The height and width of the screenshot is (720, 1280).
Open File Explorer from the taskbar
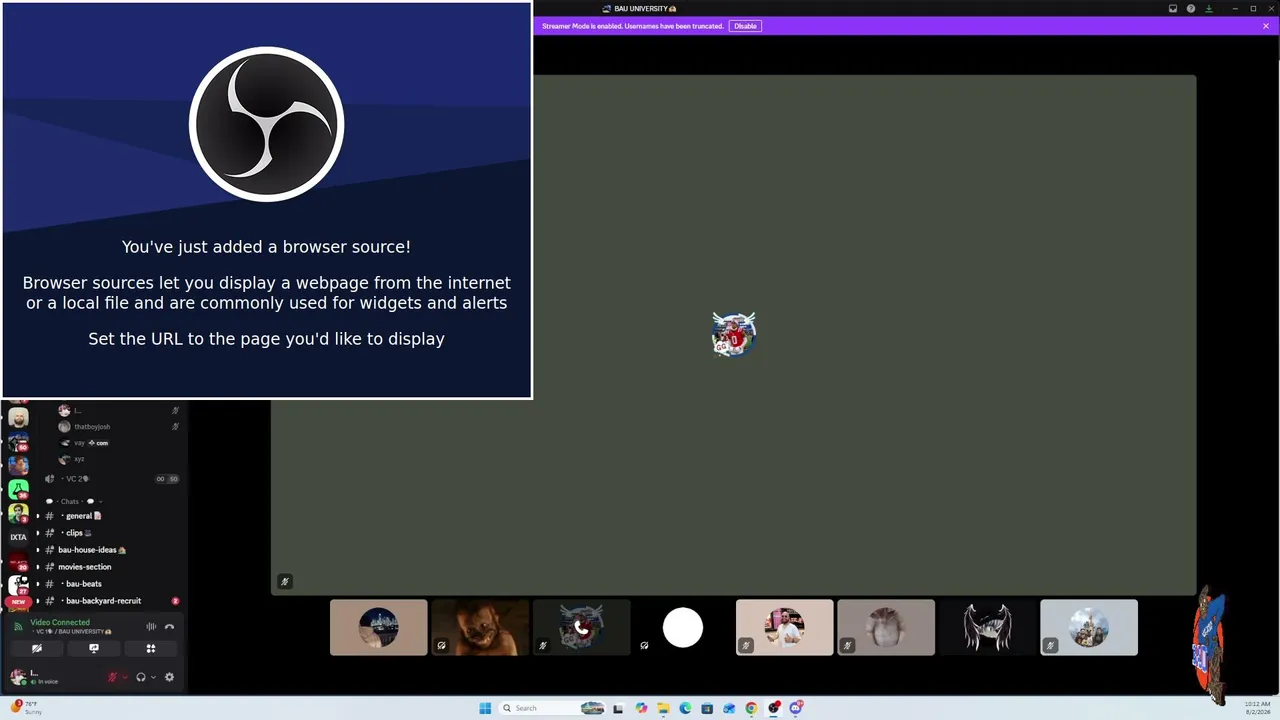coord(663,708)
